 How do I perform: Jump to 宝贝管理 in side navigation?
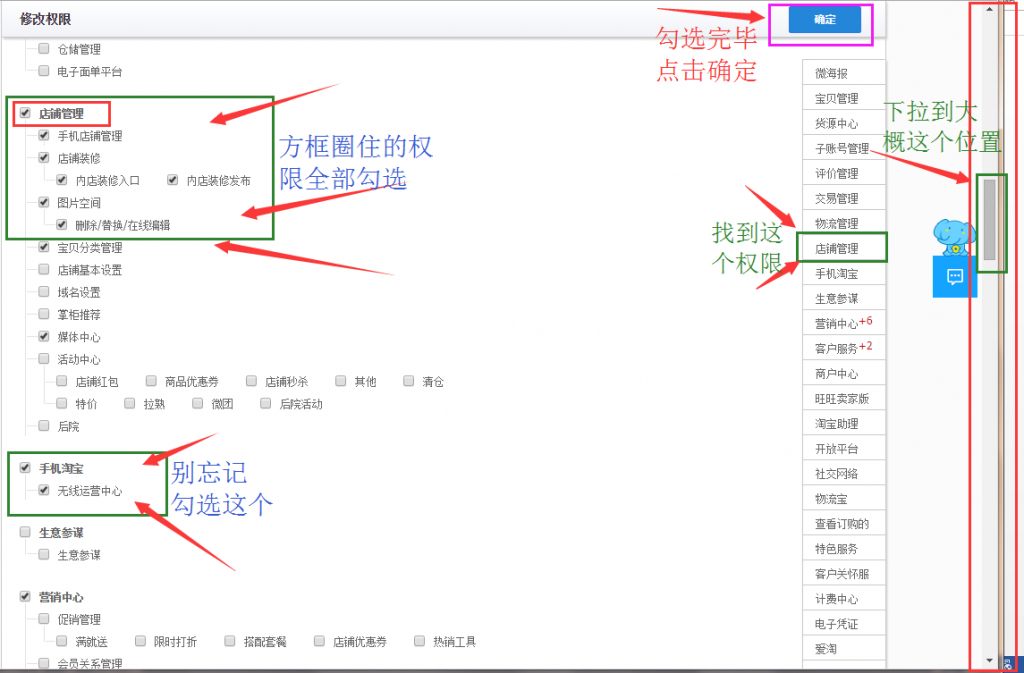coord(844,98)
